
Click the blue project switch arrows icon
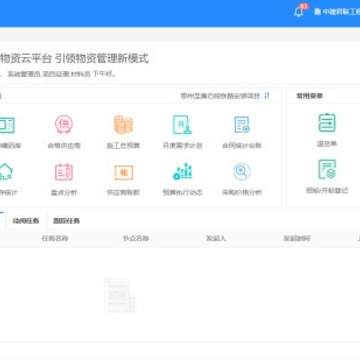(x=267, y=96)
